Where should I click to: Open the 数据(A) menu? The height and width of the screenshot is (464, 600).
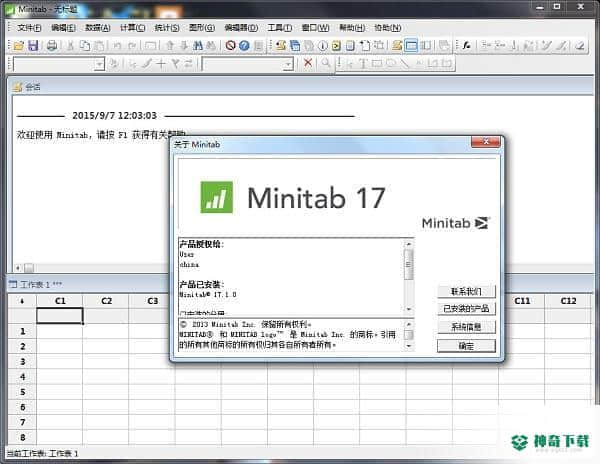click(x=98, y=28)
